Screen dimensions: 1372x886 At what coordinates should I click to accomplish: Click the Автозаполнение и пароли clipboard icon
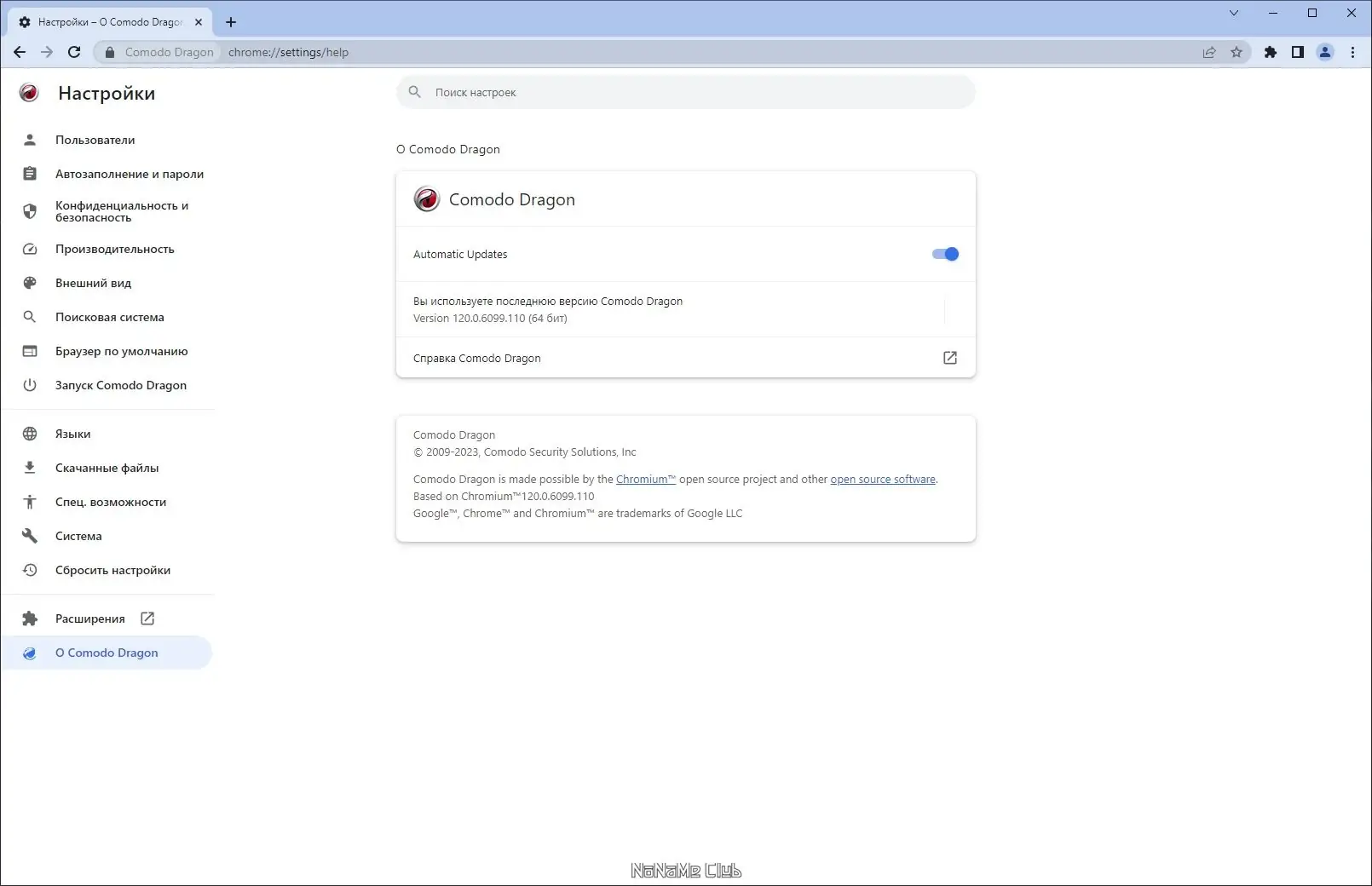click(30, 174)
